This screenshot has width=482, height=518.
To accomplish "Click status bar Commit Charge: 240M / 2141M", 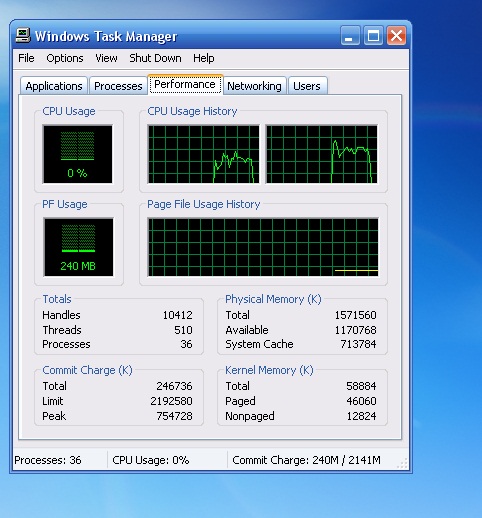I will click(x=306, y=460).
